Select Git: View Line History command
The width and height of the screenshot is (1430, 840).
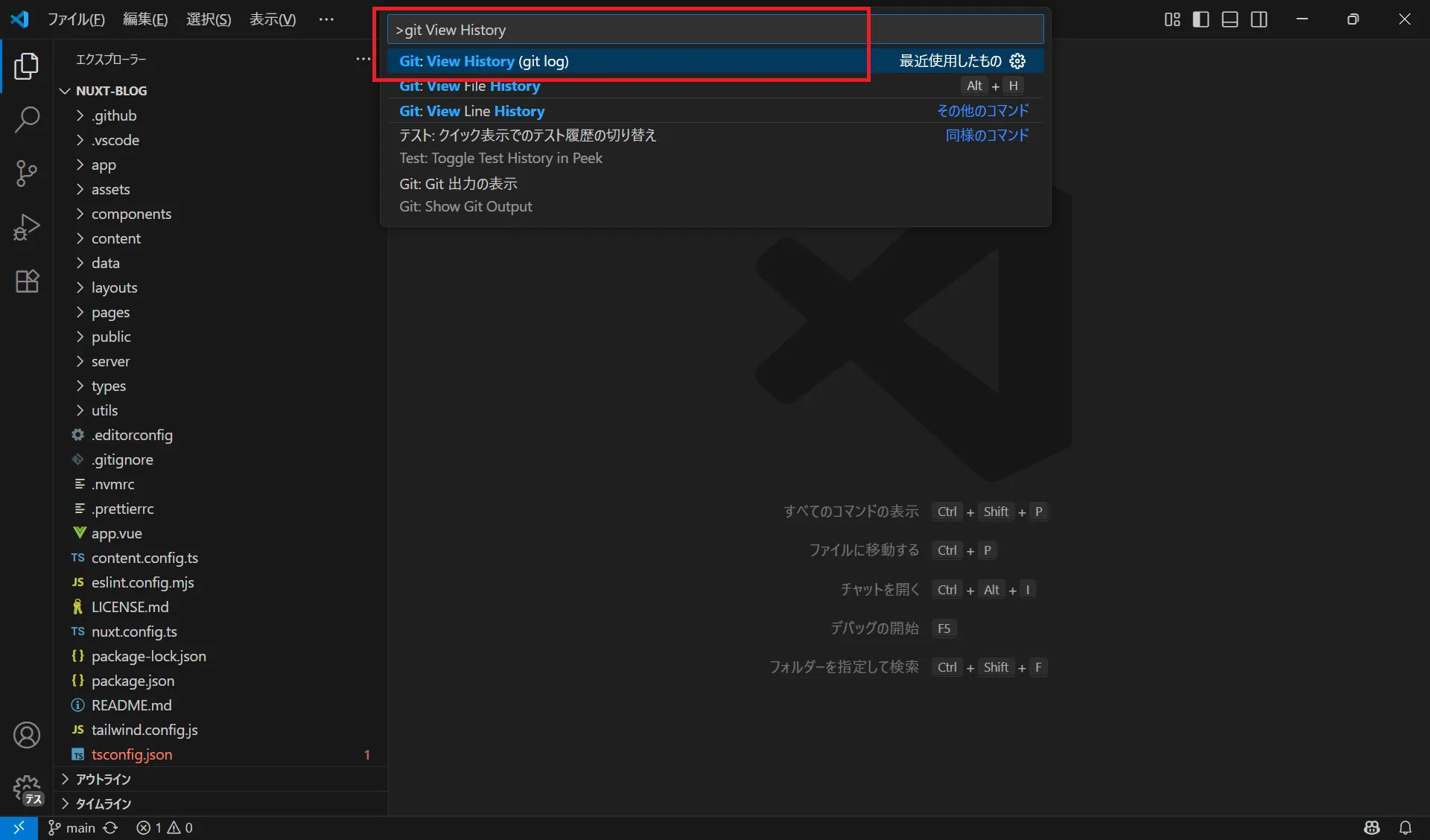pos(715,111)
